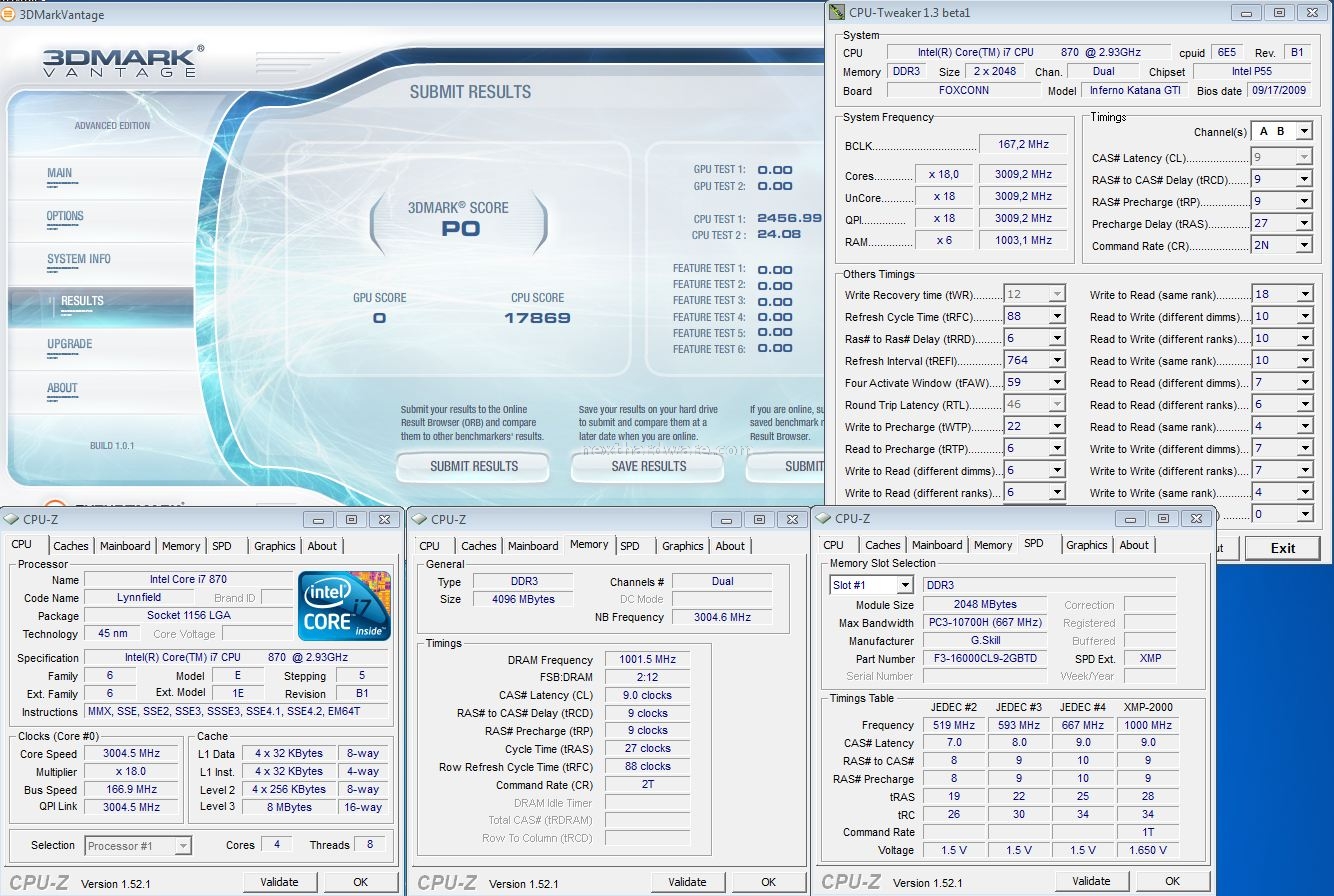Click the BCLK 167,2 MHz field
This screenshot has height=896, width=1334.
pyautogui.click(x=1024, y=144)
